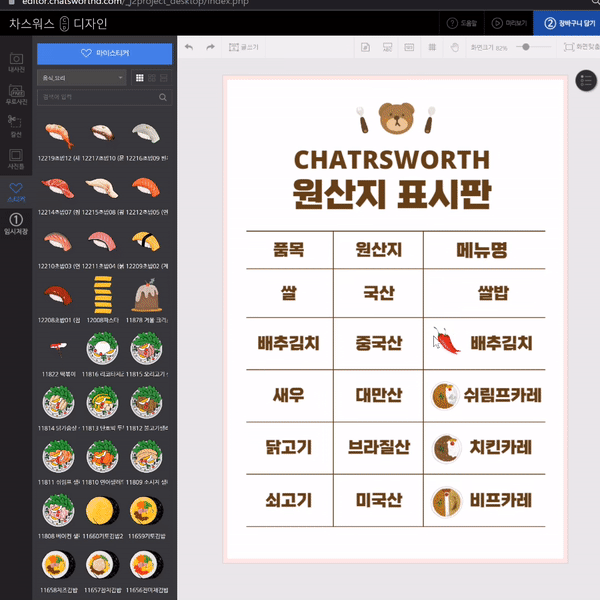The width and height of the screenshot is (600, 600).
Task: Click the redo arrow in toolbar
Action: coord(210,47)
